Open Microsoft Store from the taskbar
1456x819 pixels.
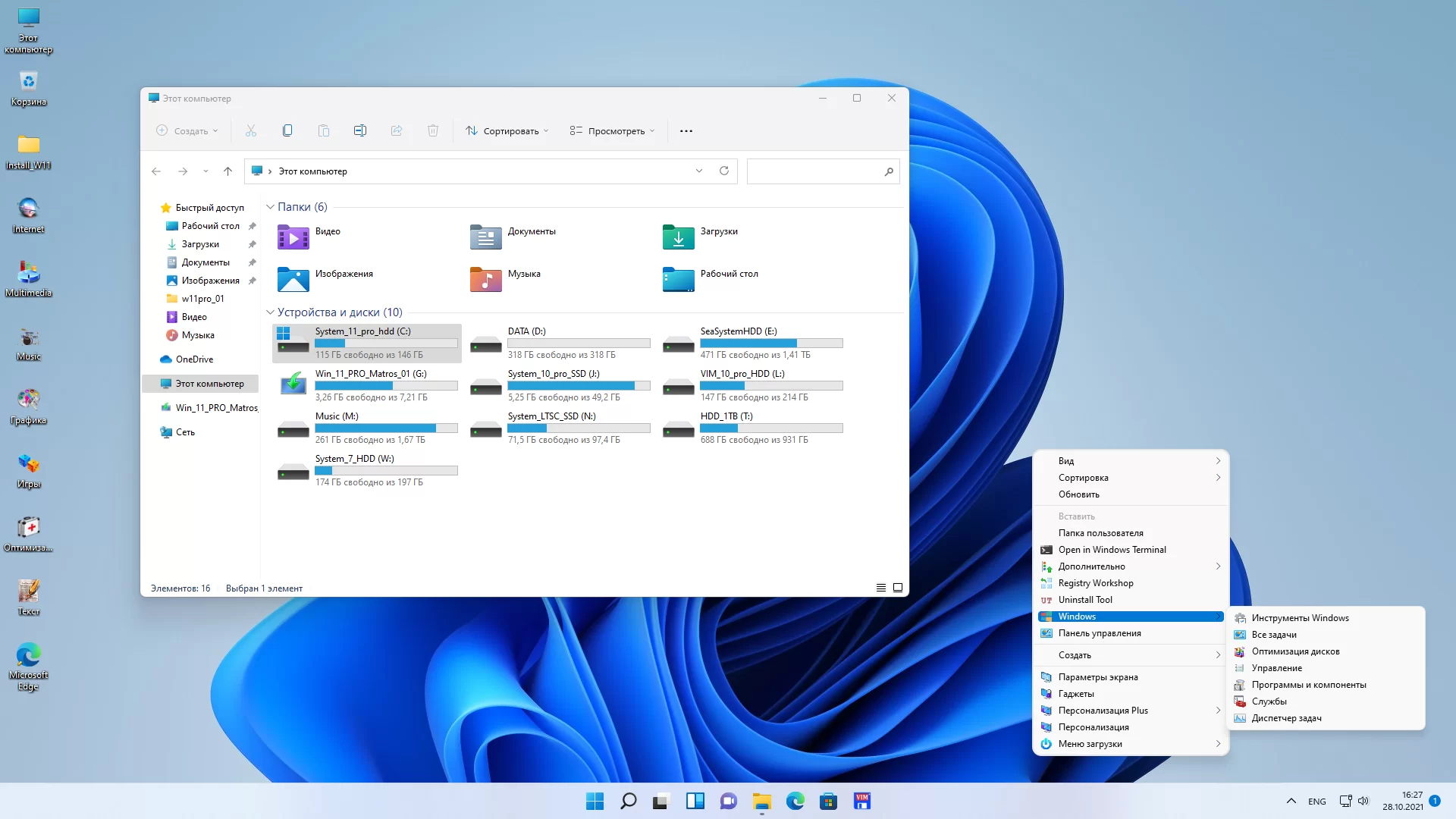pos(828,801)
